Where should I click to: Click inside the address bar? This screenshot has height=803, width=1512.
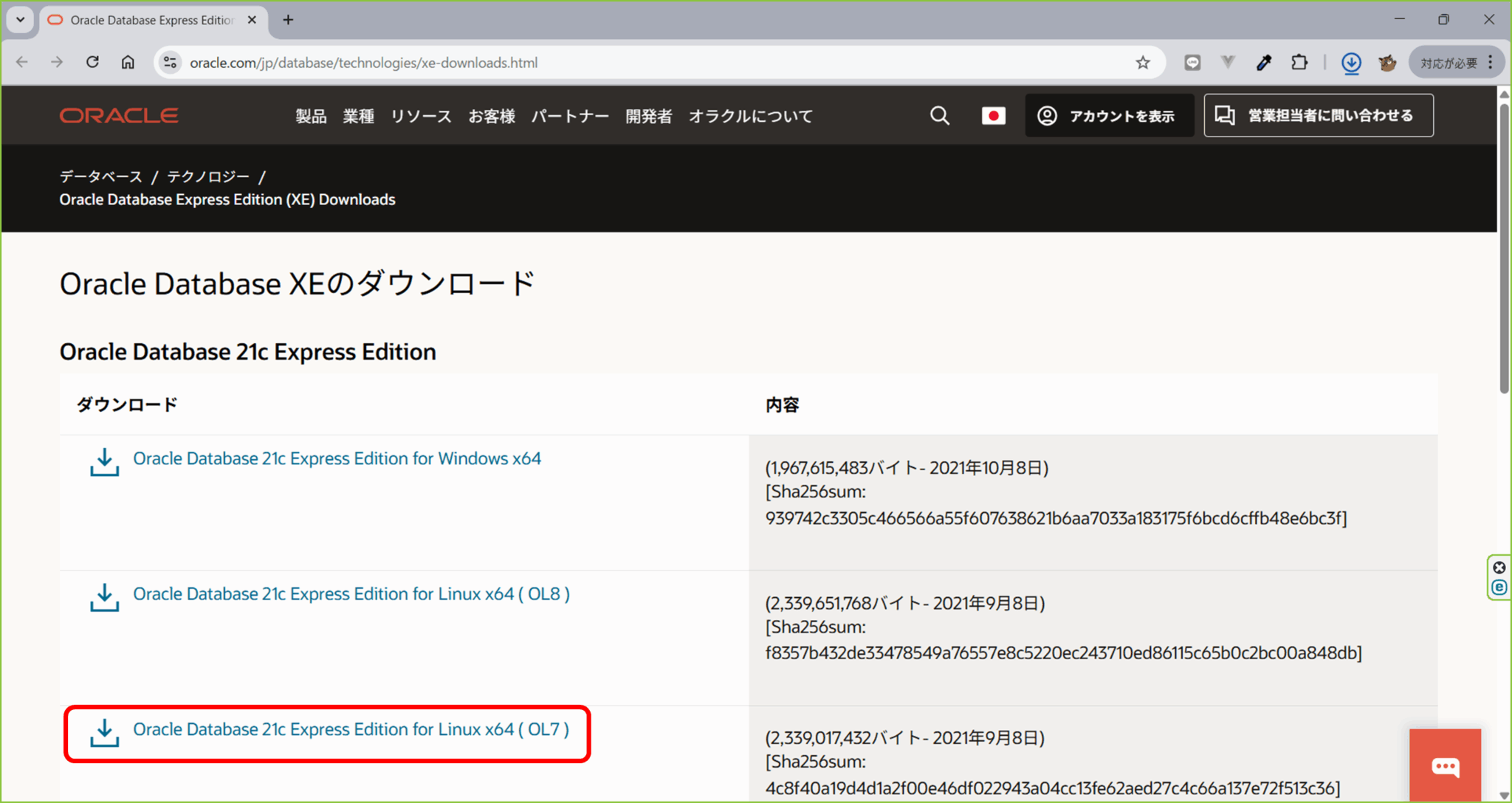click(517, 63)
